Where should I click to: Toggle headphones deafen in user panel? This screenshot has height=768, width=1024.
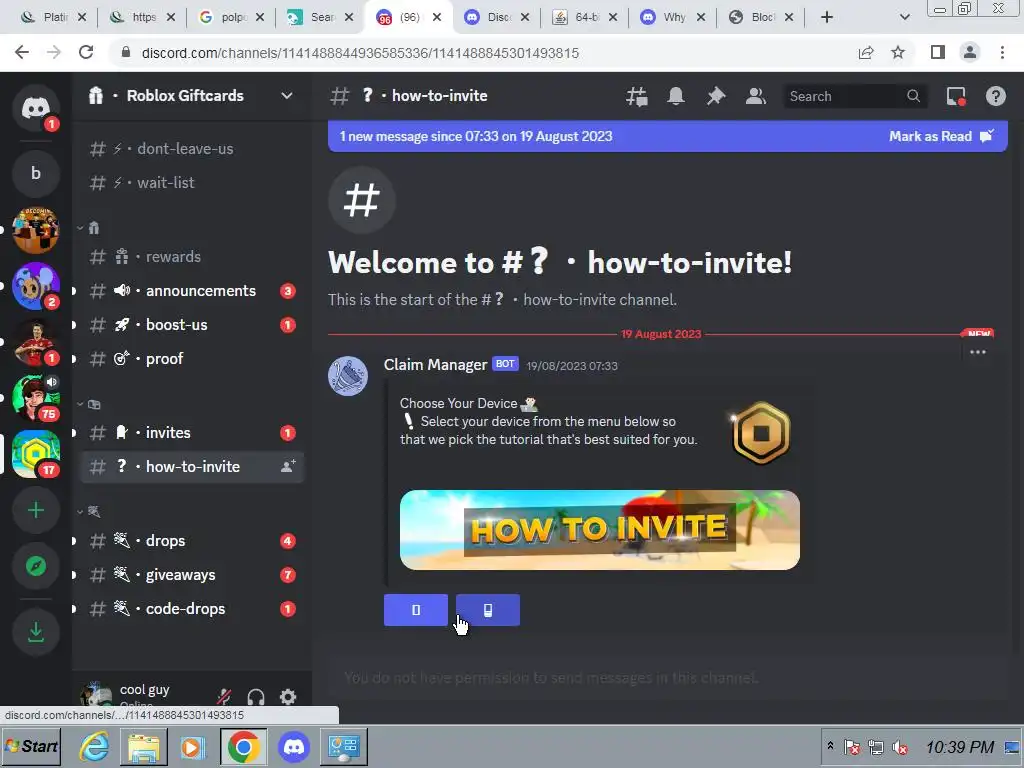[256, 697]
